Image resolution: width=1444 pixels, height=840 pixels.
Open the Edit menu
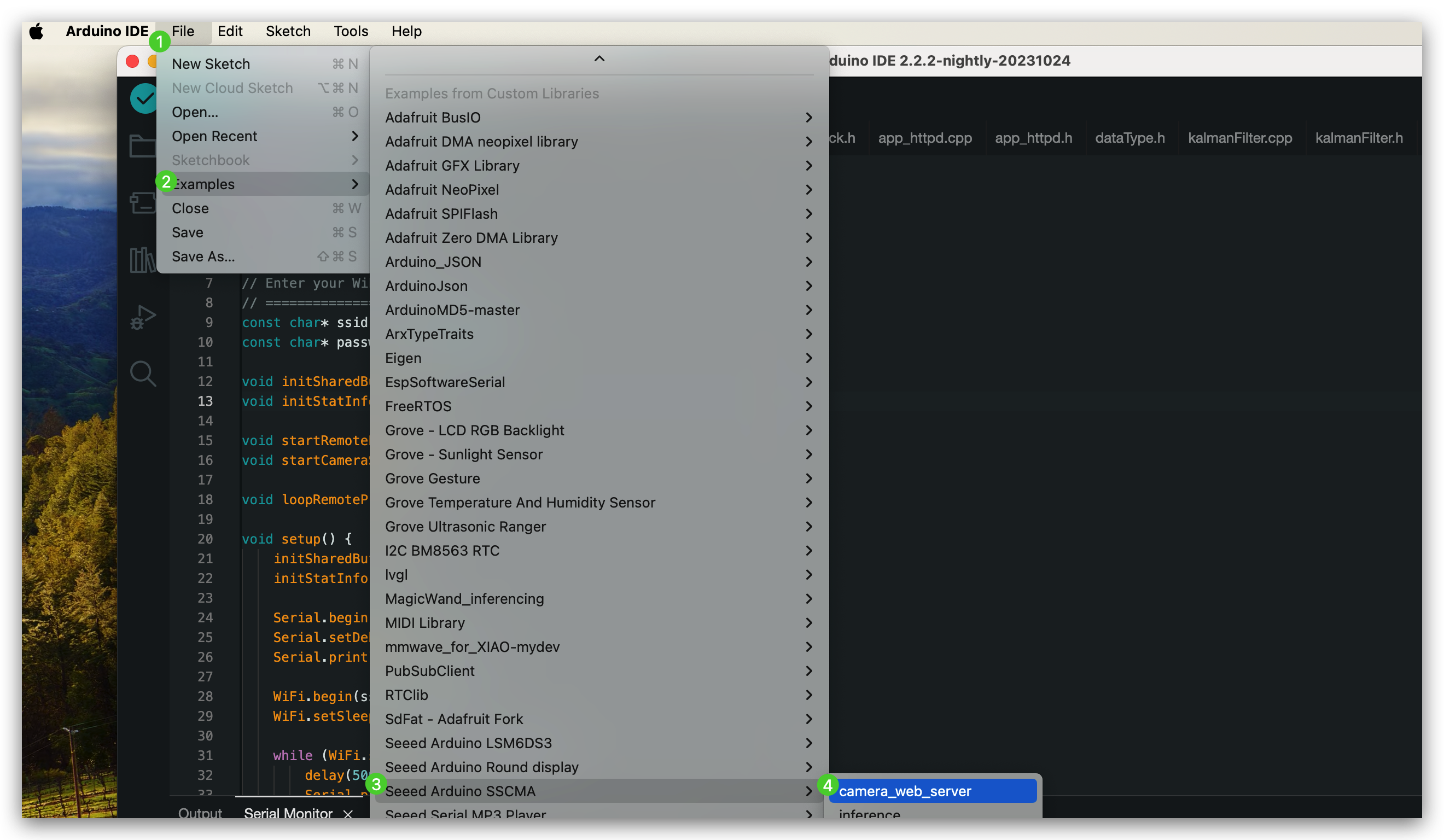(x=230, y=32)
